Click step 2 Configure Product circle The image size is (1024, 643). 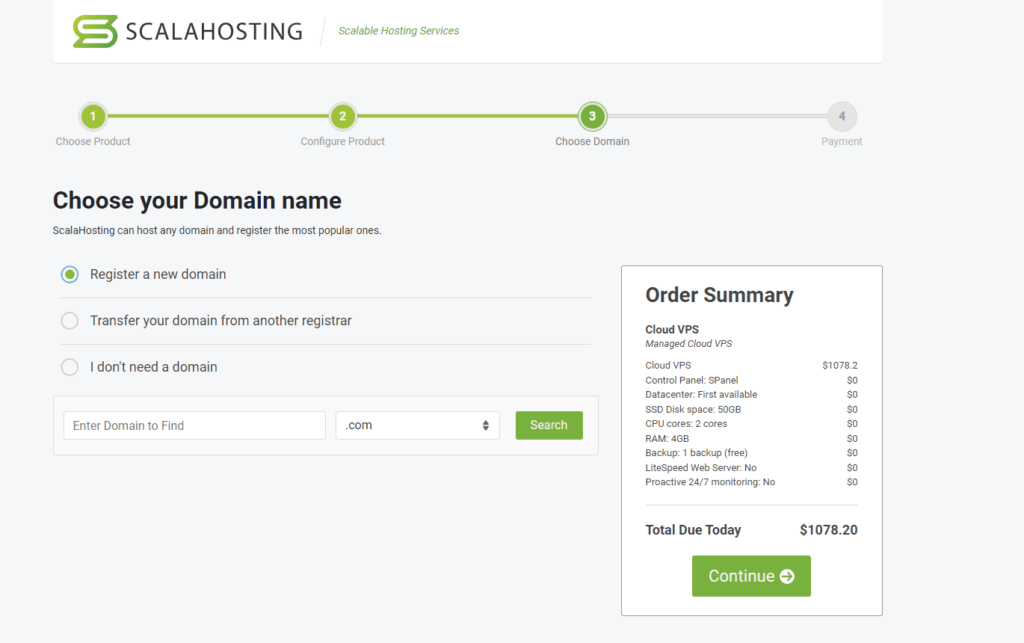click(342, 116)
